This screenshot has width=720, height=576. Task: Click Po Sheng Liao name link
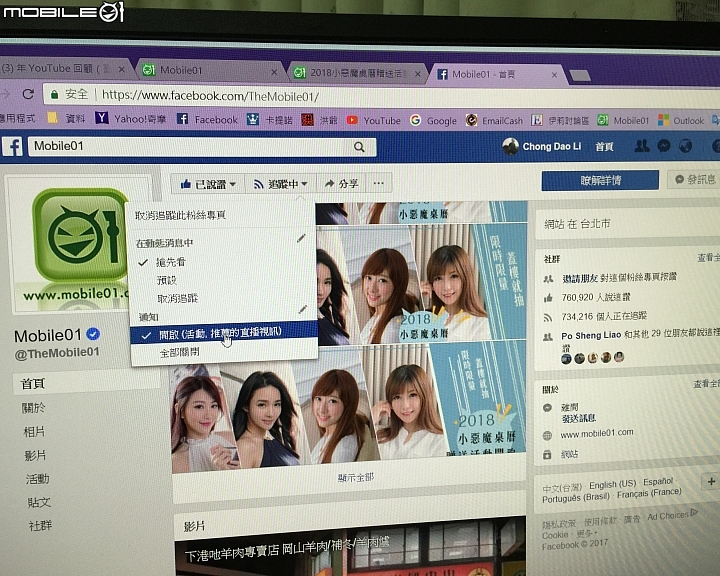pos(591,336)
